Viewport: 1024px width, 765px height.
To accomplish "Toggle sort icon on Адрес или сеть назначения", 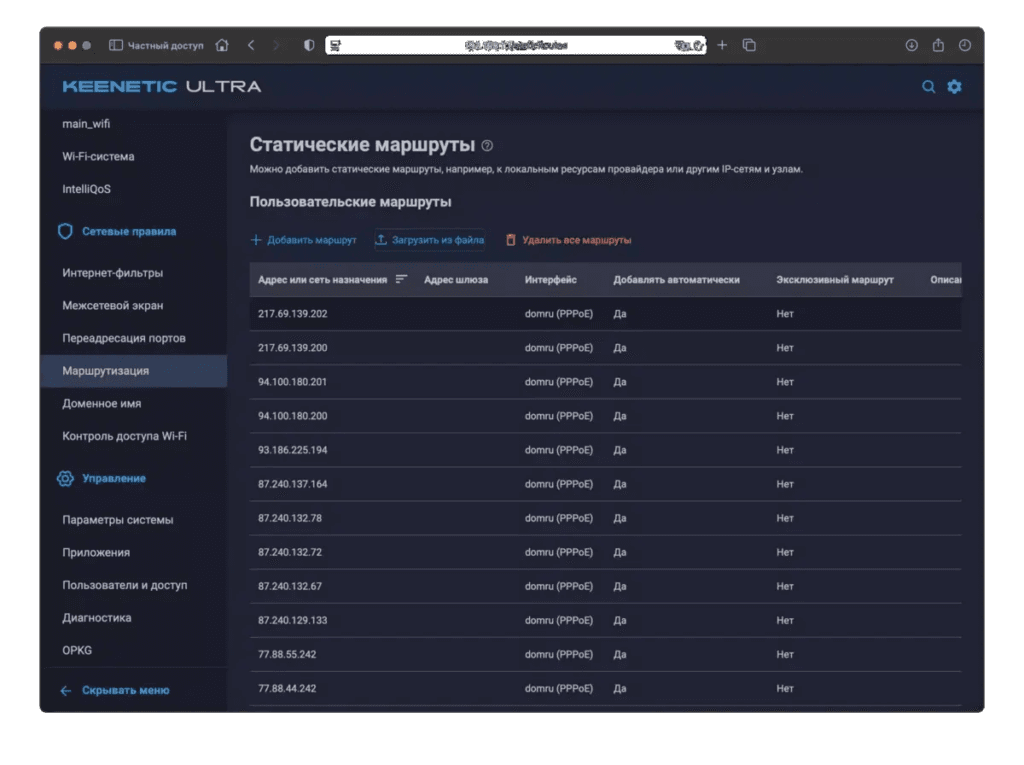I will pos(401,279).
